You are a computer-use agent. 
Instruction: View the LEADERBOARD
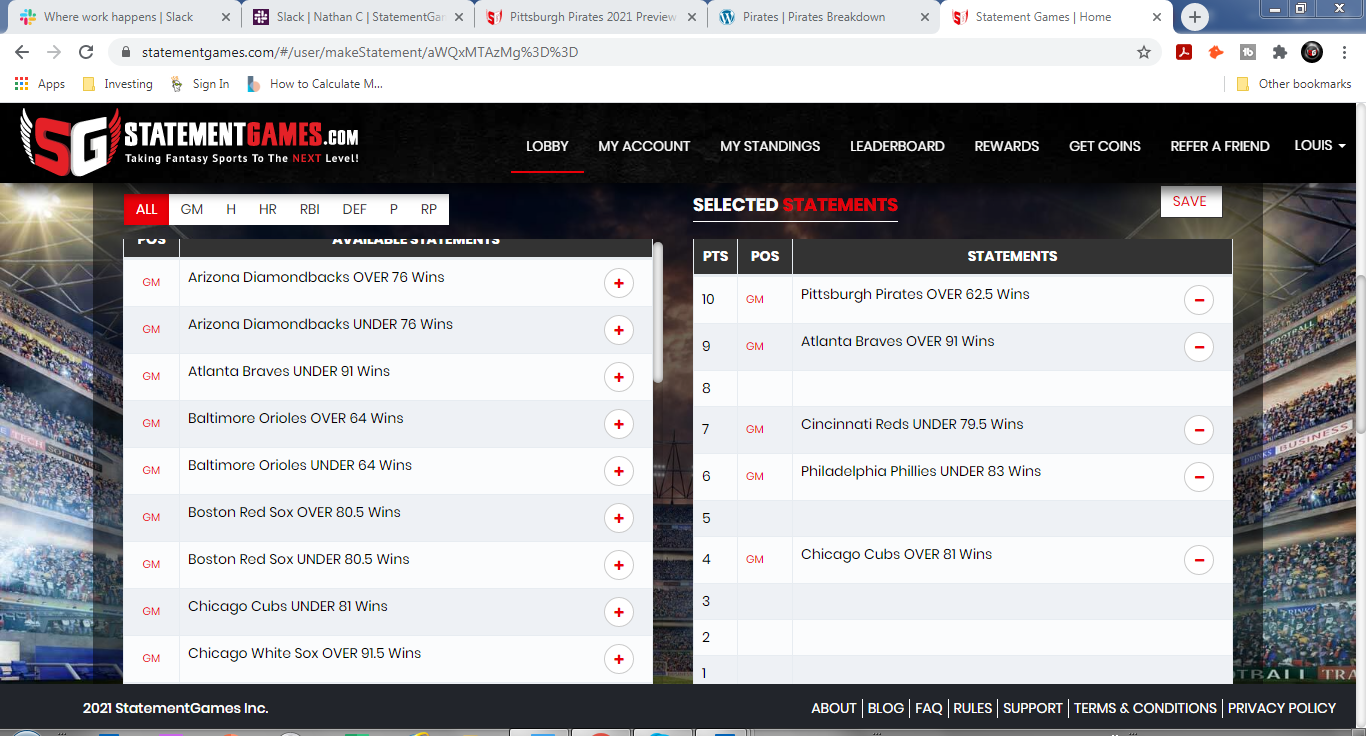897,146
